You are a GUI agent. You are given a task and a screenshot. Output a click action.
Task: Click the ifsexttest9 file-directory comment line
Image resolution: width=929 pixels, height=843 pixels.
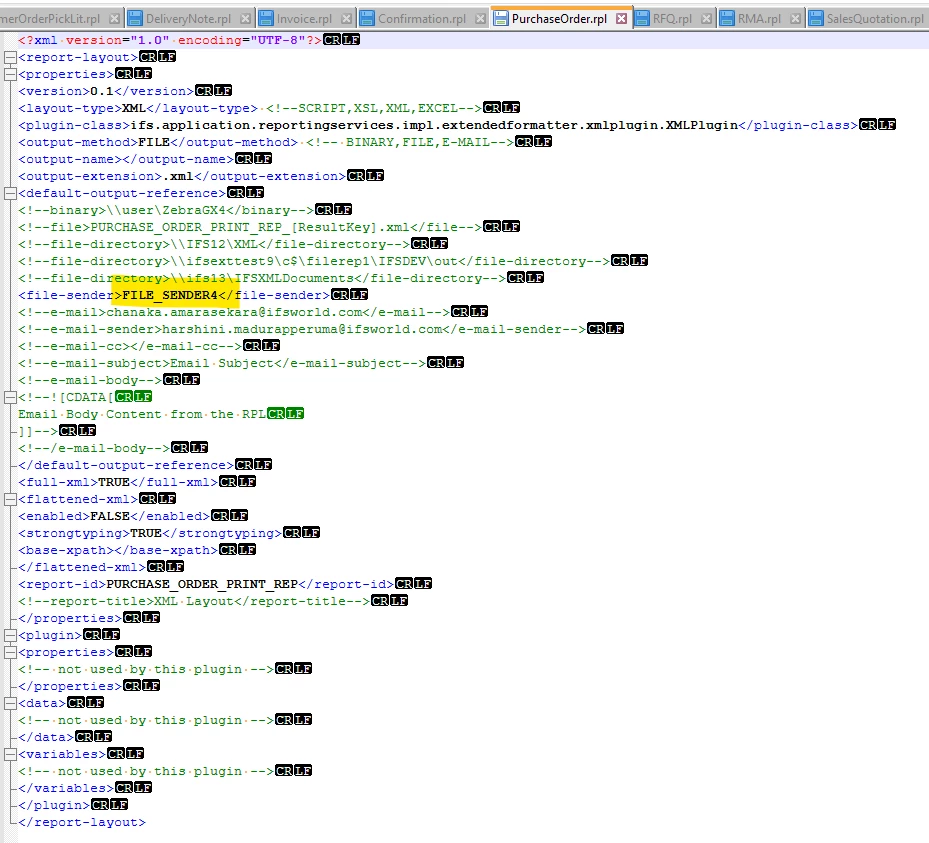tap(314, 261)
